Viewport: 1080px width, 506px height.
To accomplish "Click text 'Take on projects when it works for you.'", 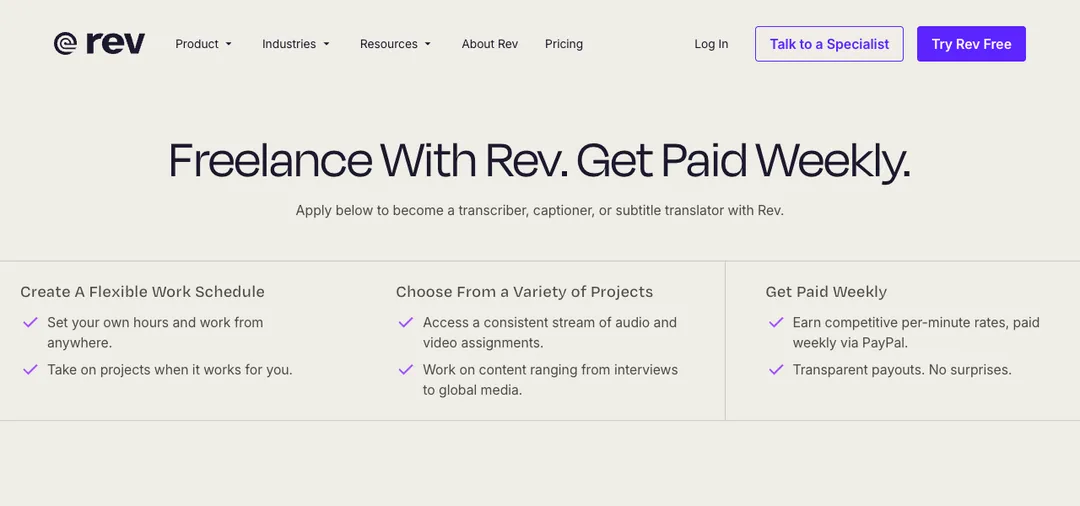I will [170, 370].
